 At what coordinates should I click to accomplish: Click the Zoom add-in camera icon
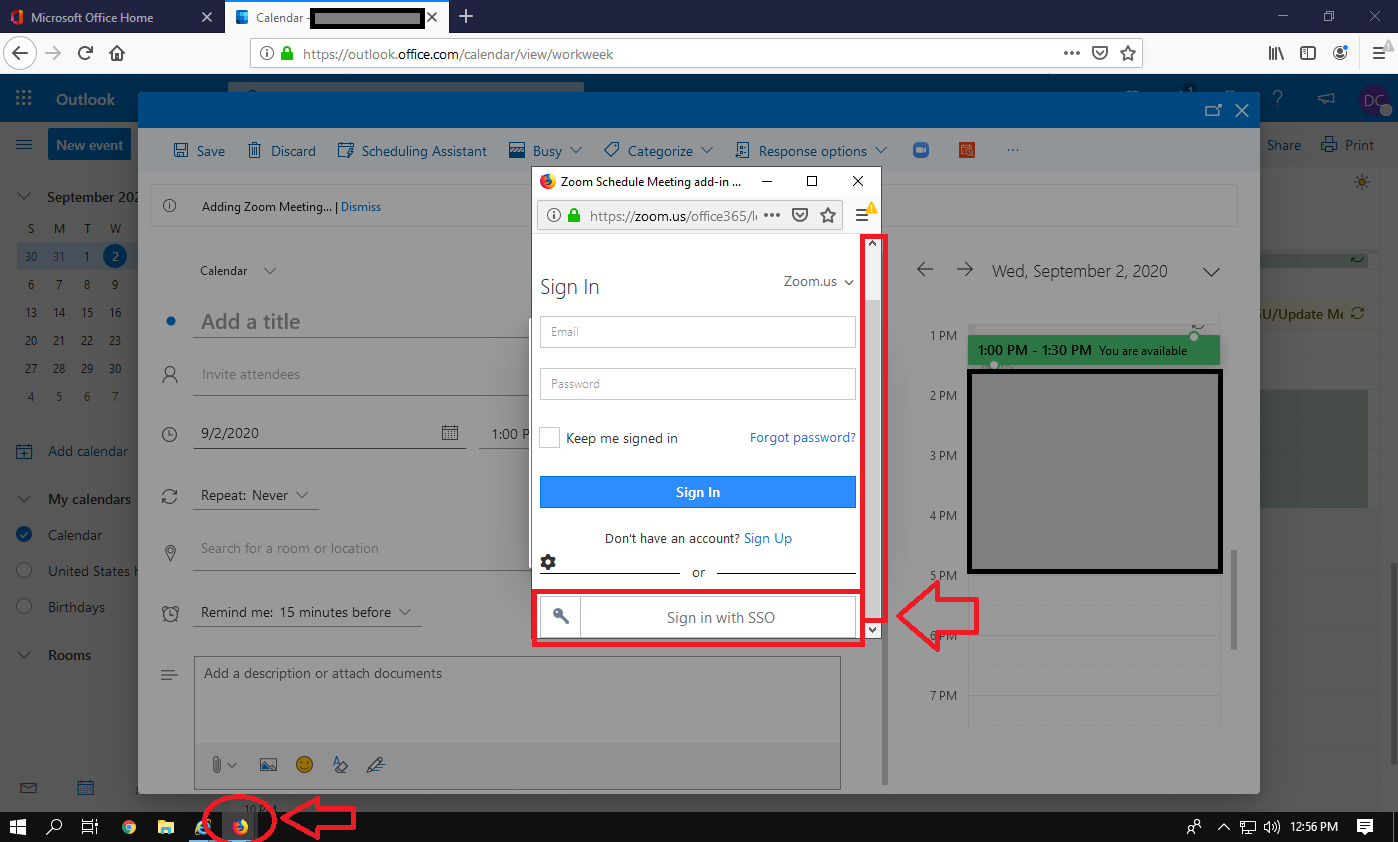pos(921,150)
